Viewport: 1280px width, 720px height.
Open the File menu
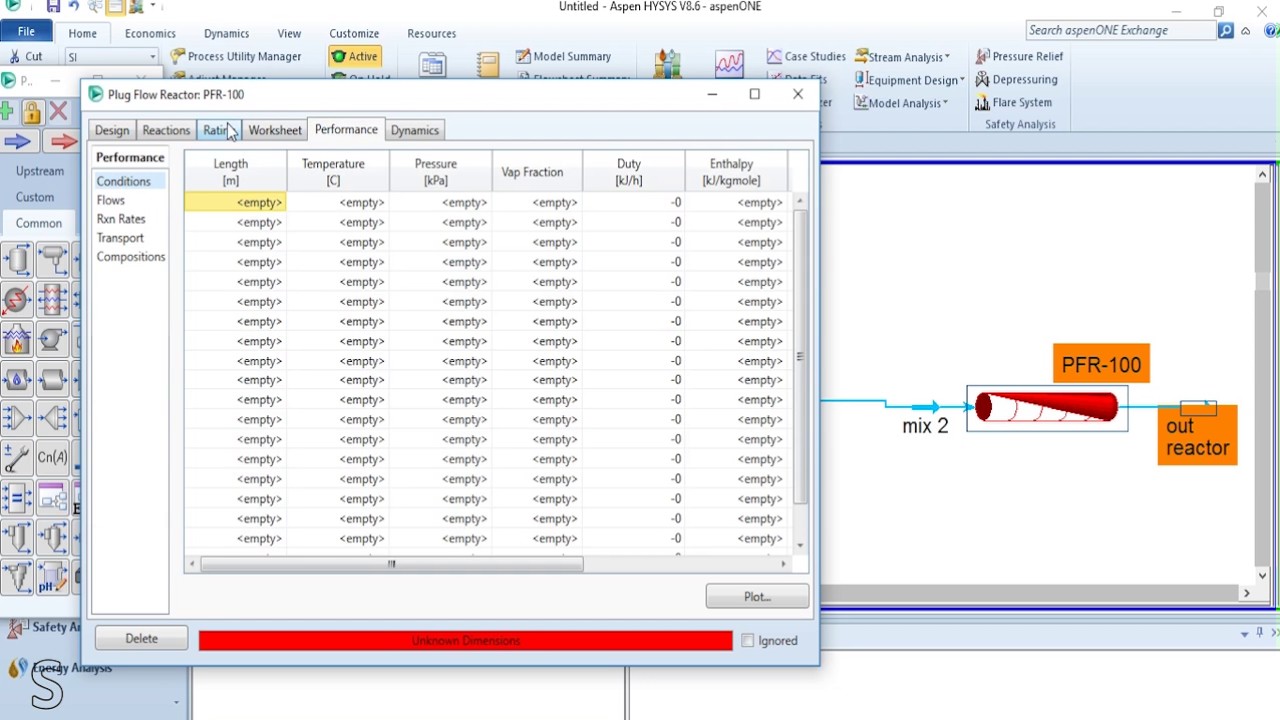point(26,33)
